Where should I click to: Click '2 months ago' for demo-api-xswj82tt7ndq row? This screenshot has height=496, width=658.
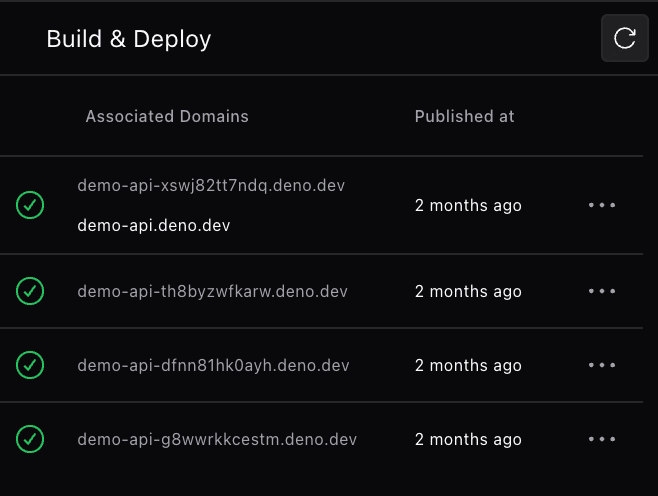click(x=468, y=206)
